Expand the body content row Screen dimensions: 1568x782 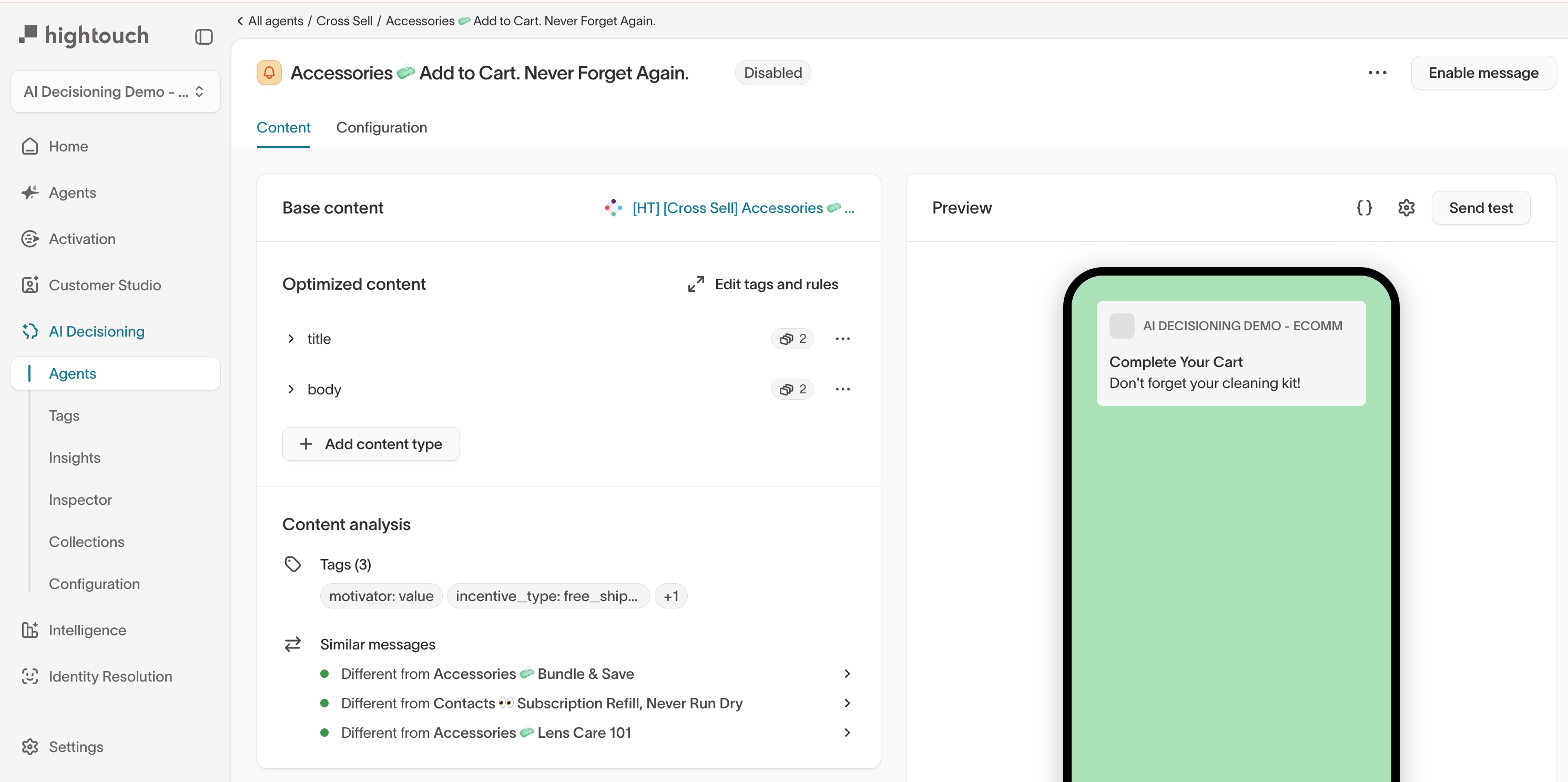291,390
